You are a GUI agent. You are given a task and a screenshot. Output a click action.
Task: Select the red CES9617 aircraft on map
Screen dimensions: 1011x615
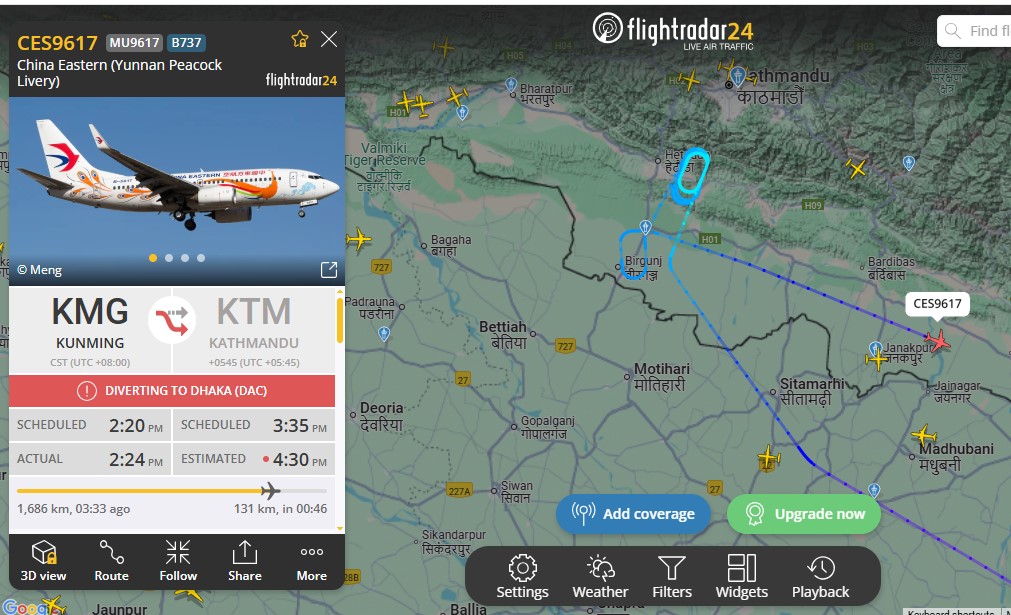(937, 340)
